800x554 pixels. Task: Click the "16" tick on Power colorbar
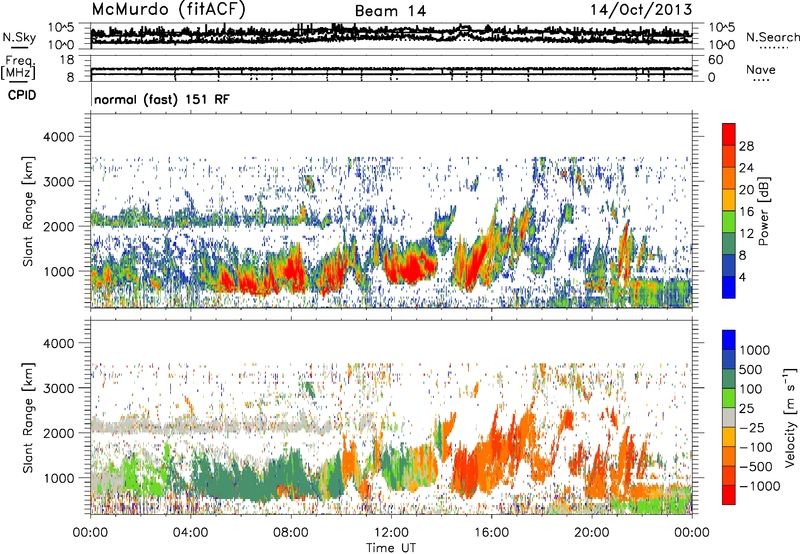(x=746, y=212)
